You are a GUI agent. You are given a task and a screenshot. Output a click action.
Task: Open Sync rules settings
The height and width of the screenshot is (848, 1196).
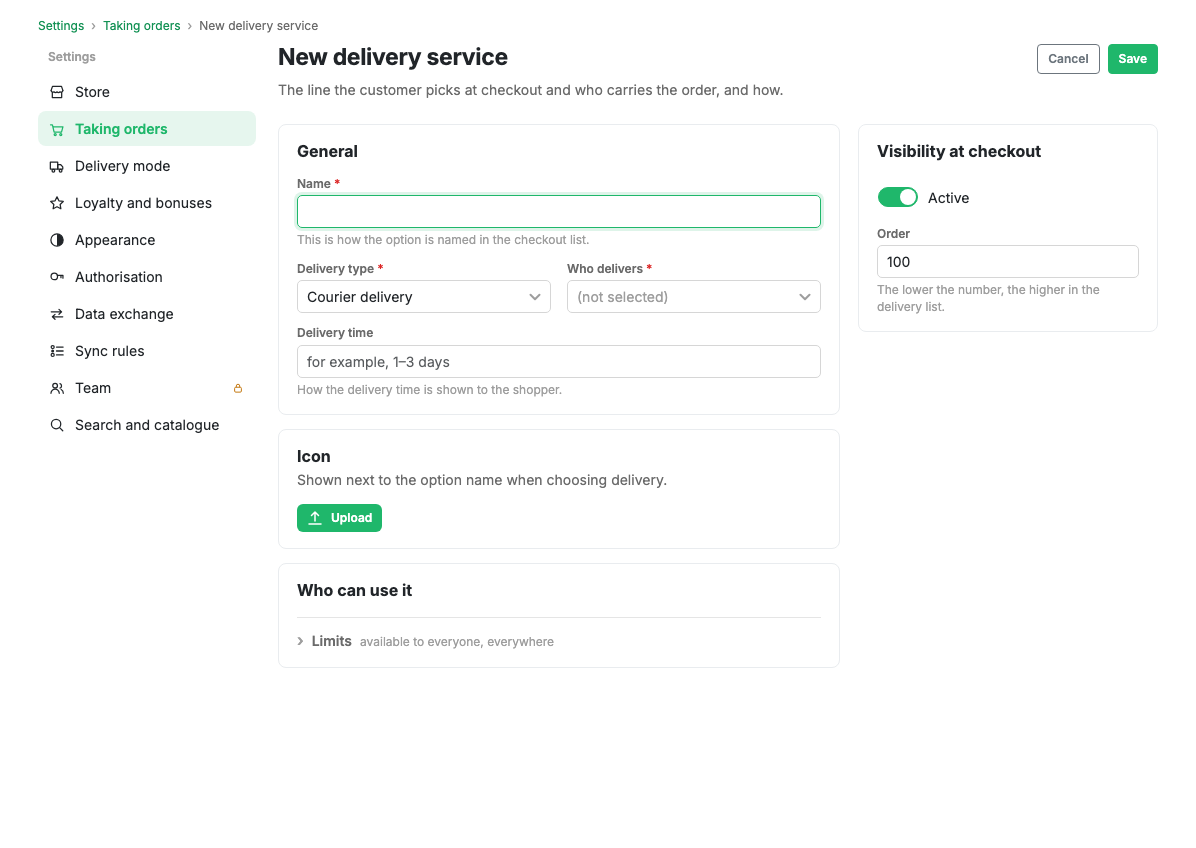click(x=146, y=352)
